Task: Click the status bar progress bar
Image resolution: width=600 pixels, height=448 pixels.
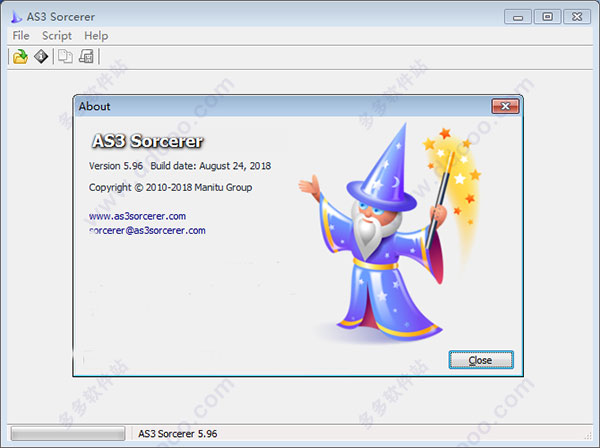Action: (x=68, y=433)
